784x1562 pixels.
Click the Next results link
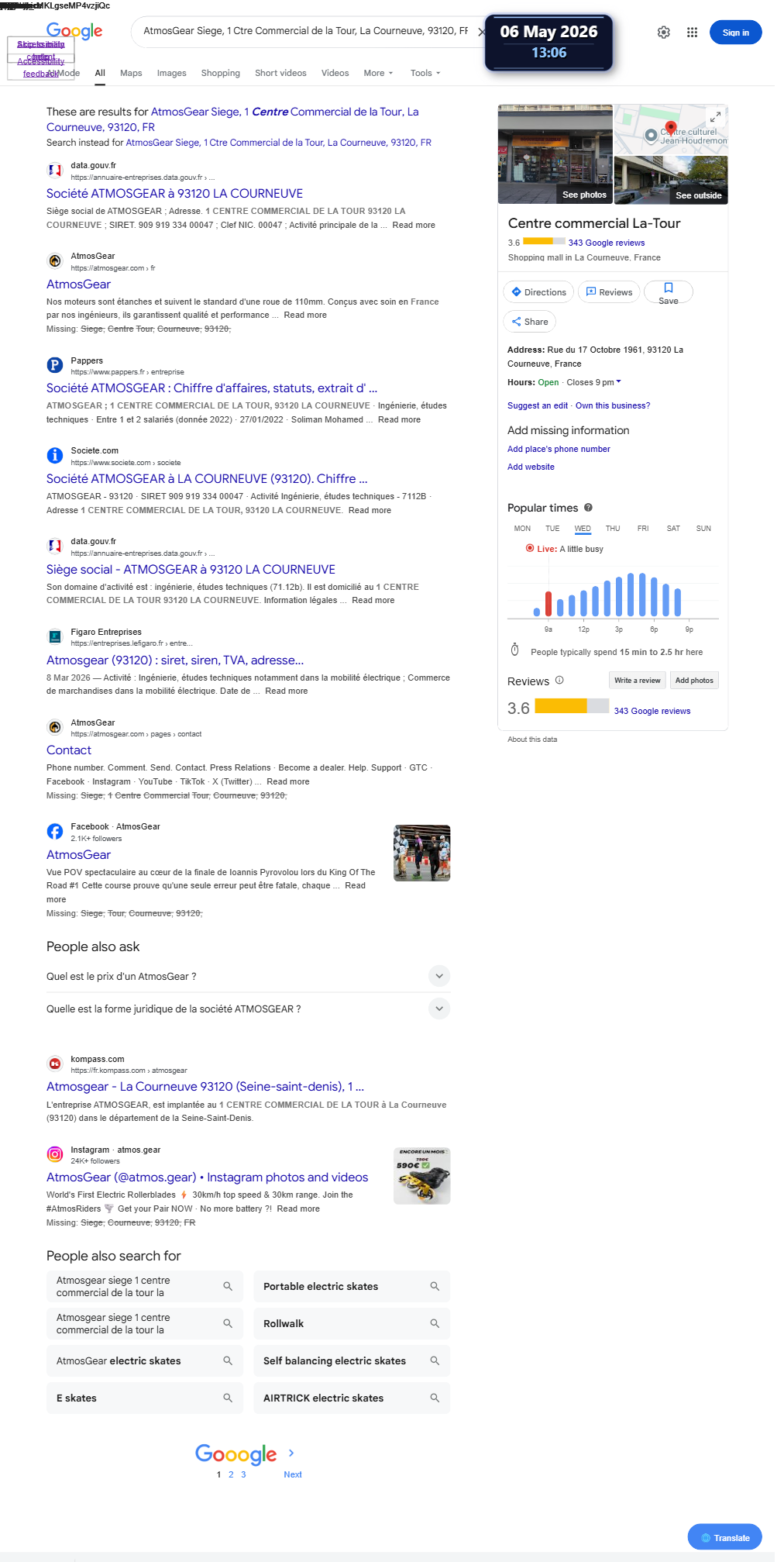coord(293,1474)
